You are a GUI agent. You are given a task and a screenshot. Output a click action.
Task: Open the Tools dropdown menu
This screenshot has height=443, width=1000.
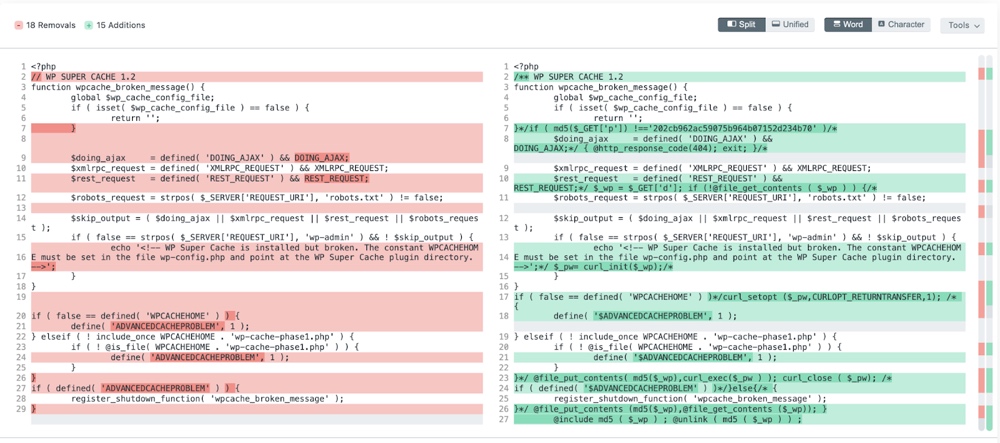[x=962, y=25]
